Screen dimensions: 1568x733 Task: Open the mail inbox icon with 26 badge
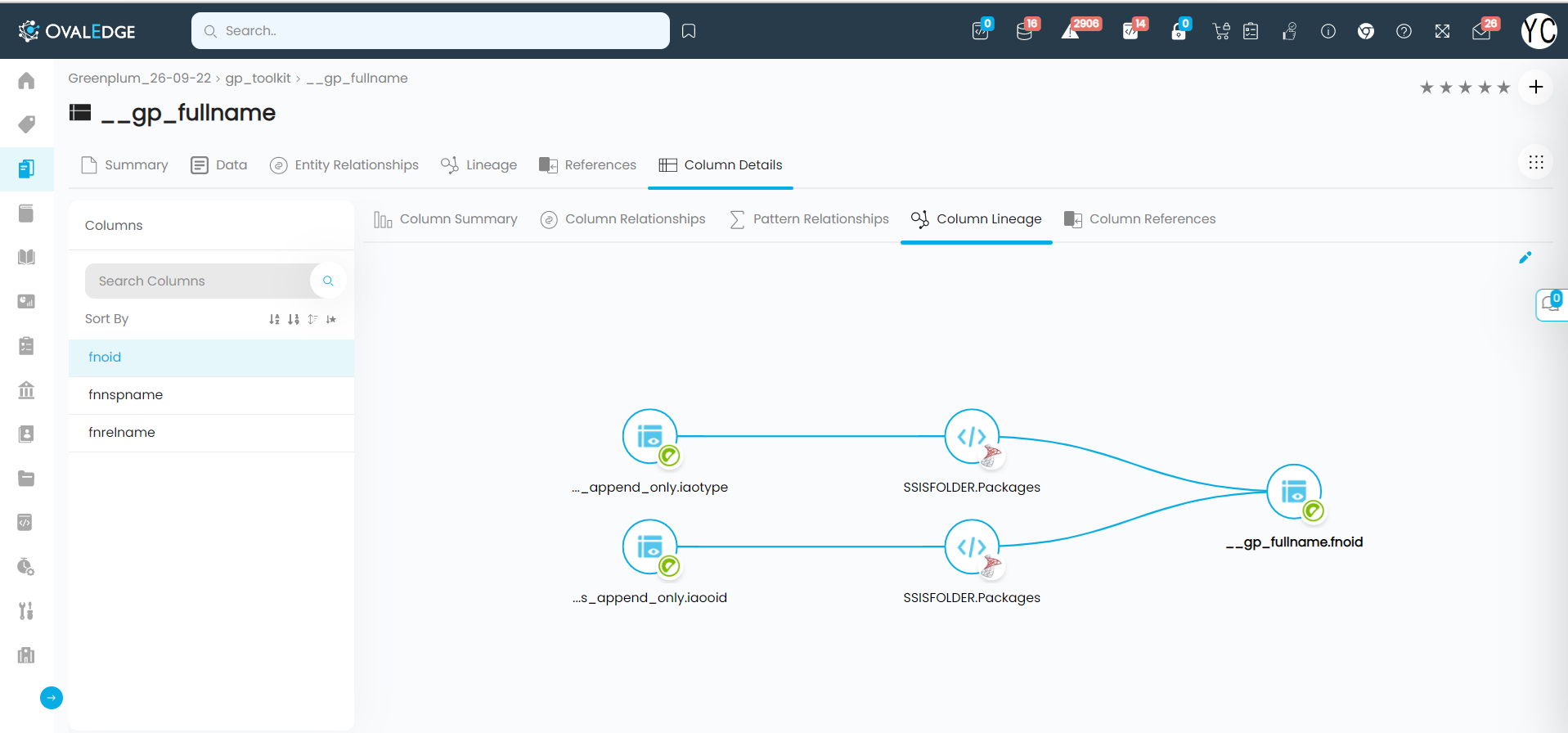pos(1480,31)
